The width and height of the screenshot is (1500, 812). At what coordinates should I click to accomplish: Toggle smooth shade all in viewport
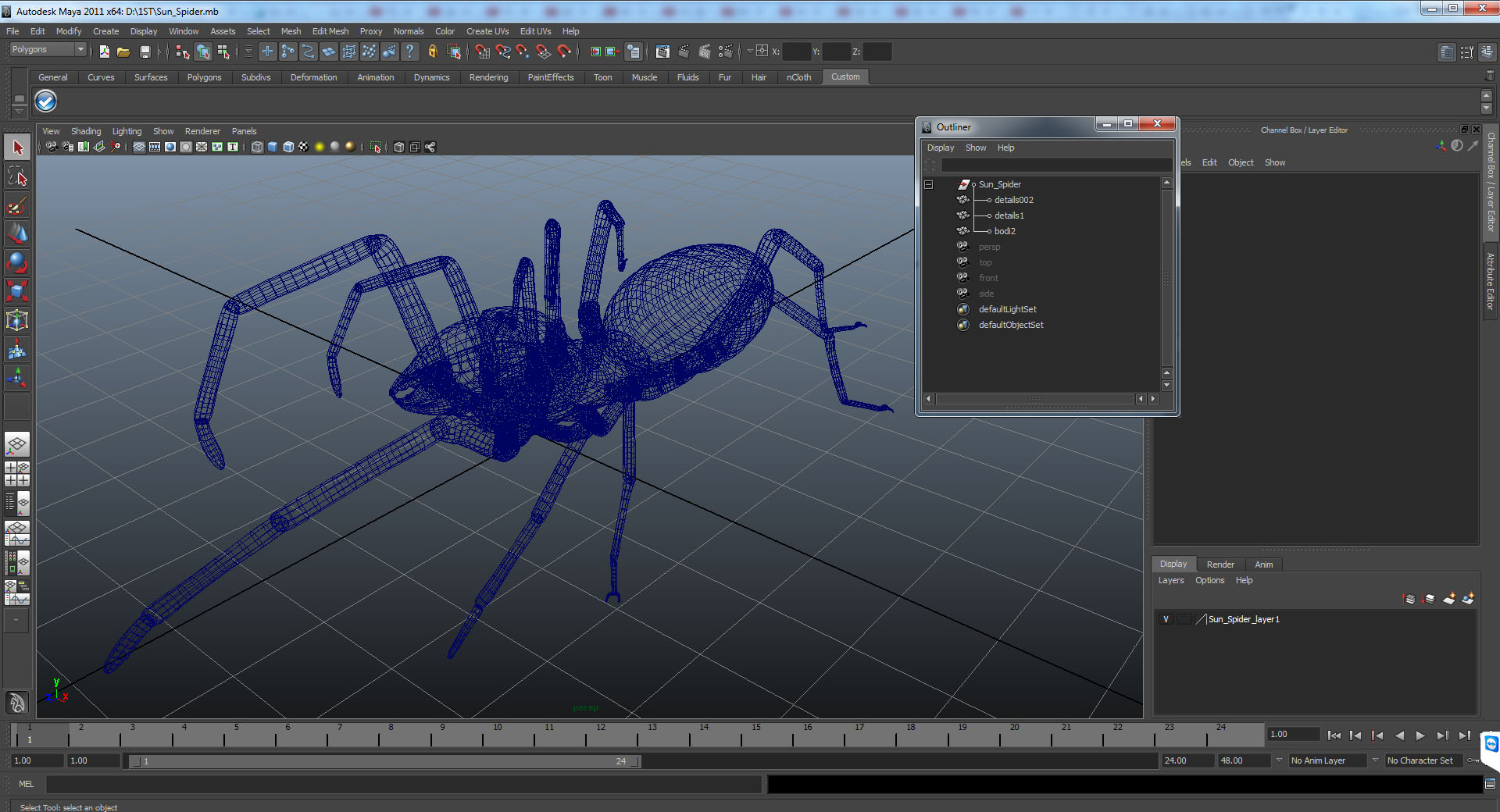[273, 147]
